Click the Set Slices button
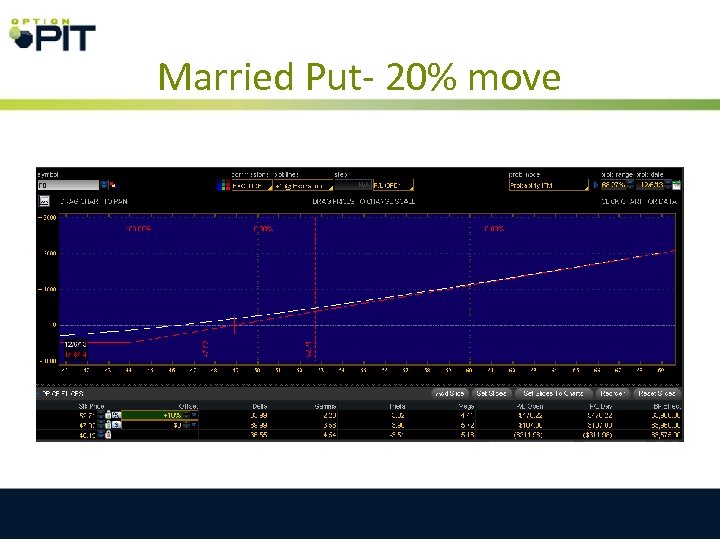Viewport: 720px width, 540px height. click(x=491, y=394)
